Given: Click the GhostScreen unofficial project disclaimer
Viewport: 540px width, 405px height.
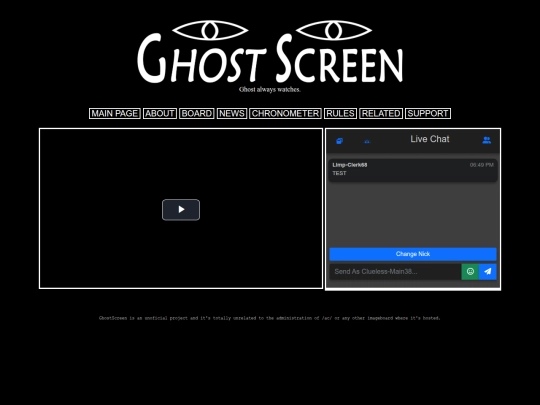Looking at the screenshot, I should (x=270, y=318).
